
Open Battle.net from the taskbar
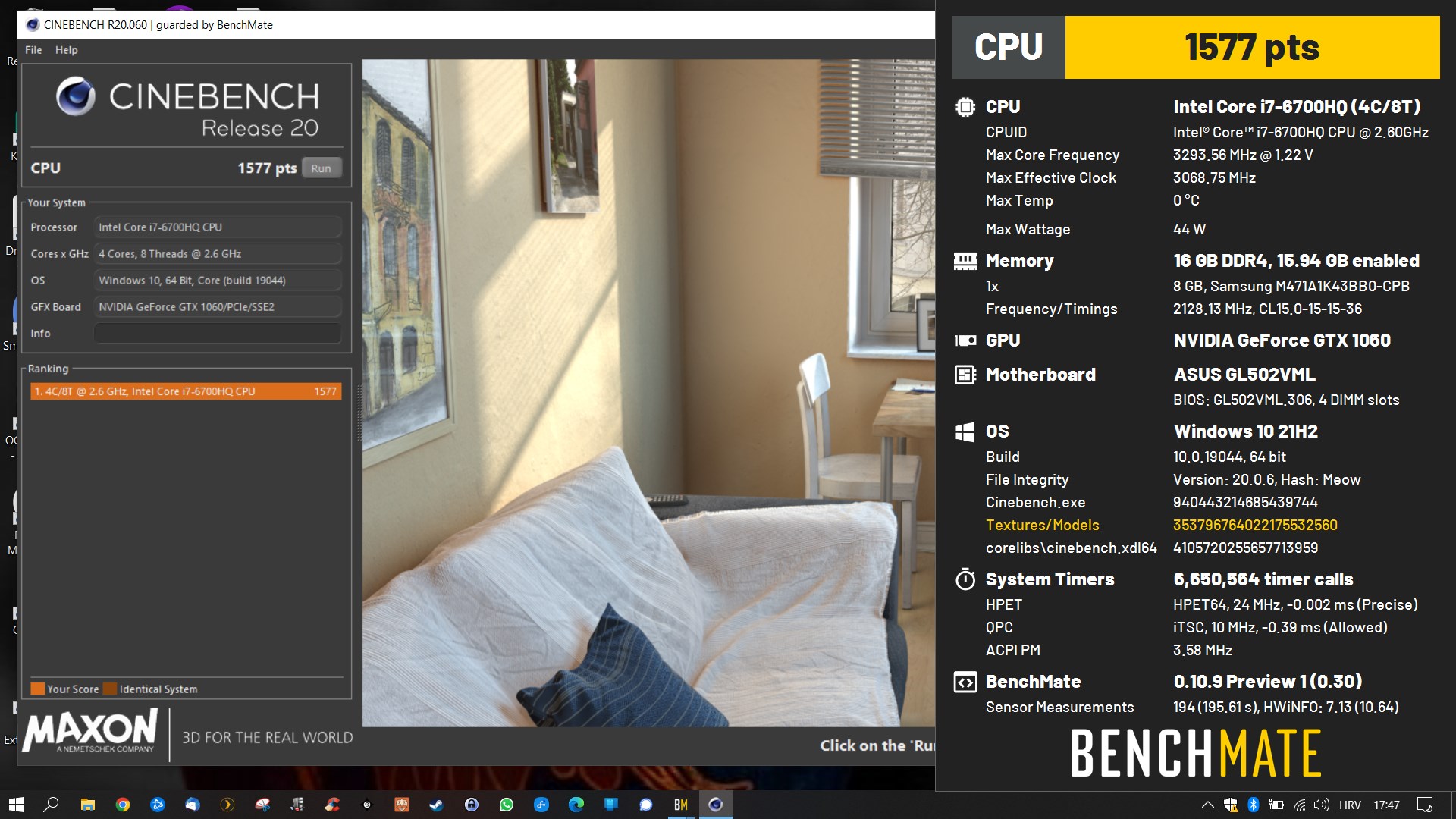pos(157,805)
